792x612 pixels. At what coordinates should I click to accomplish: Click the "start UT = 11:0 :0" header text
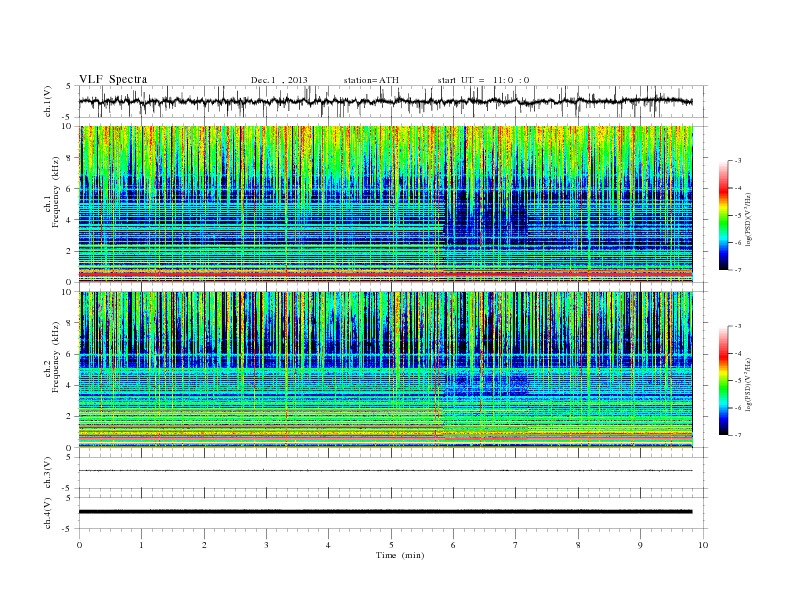(483, 80)
